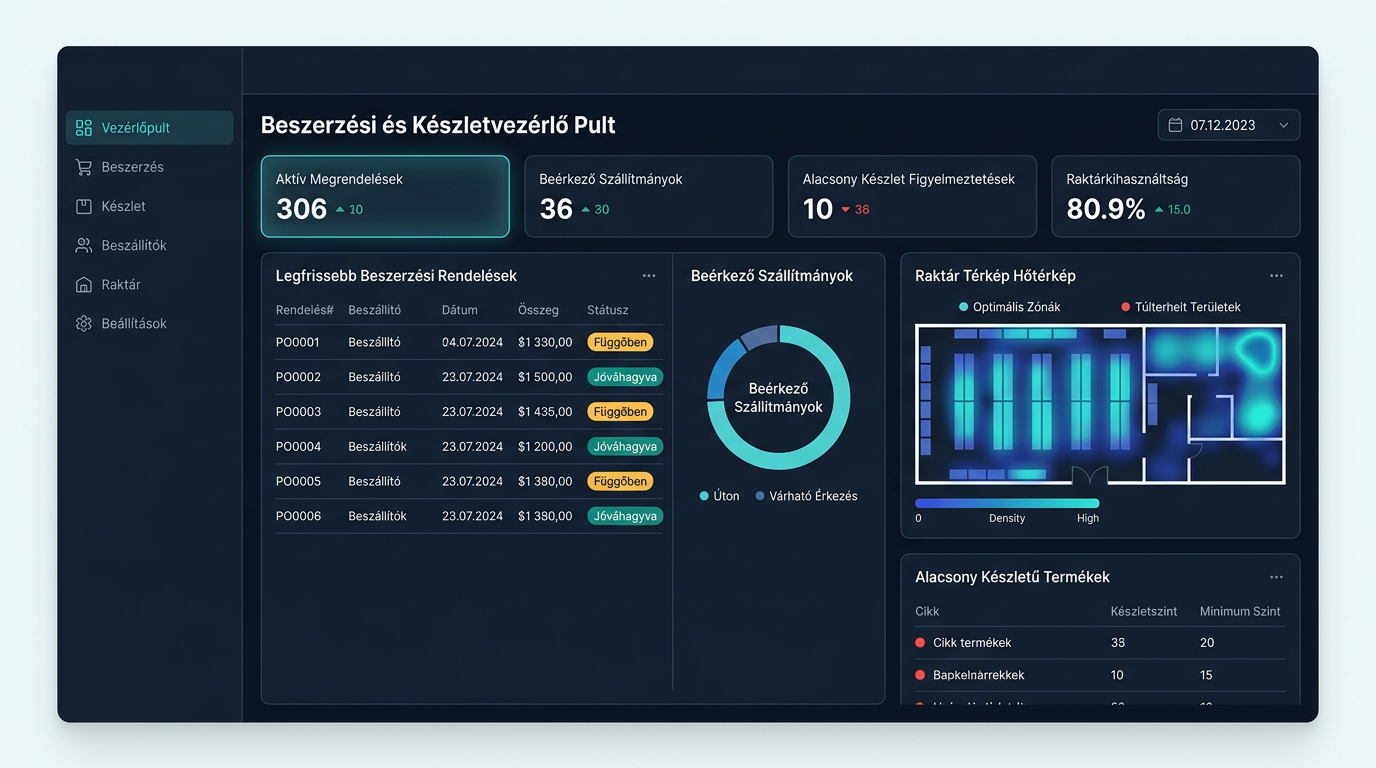Go to the Beszerzés menu item
This screenshot has width=1376, height=768.
coord(150,167)
